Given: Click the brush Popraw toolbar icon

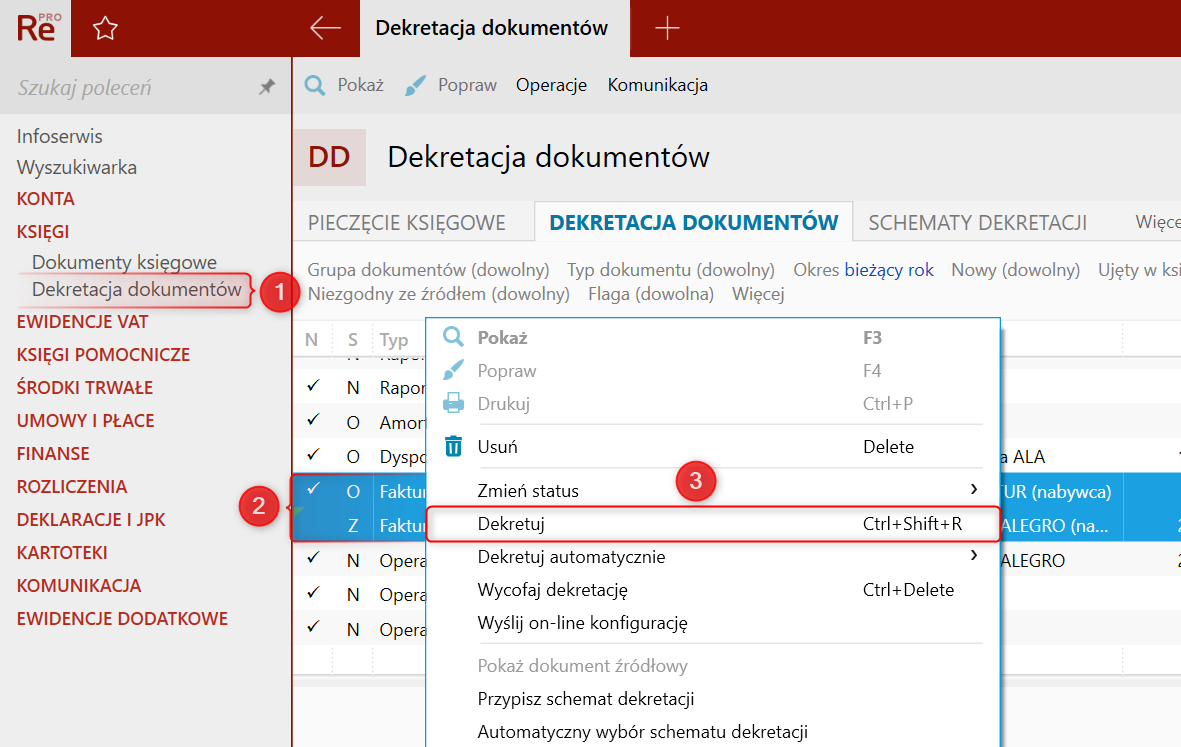Looking at the screenshot, I should (415, 85).
